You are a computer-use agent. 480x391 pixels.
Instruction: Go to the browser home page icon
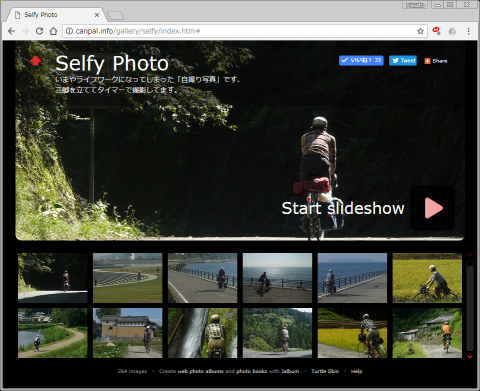click(53, 31)
